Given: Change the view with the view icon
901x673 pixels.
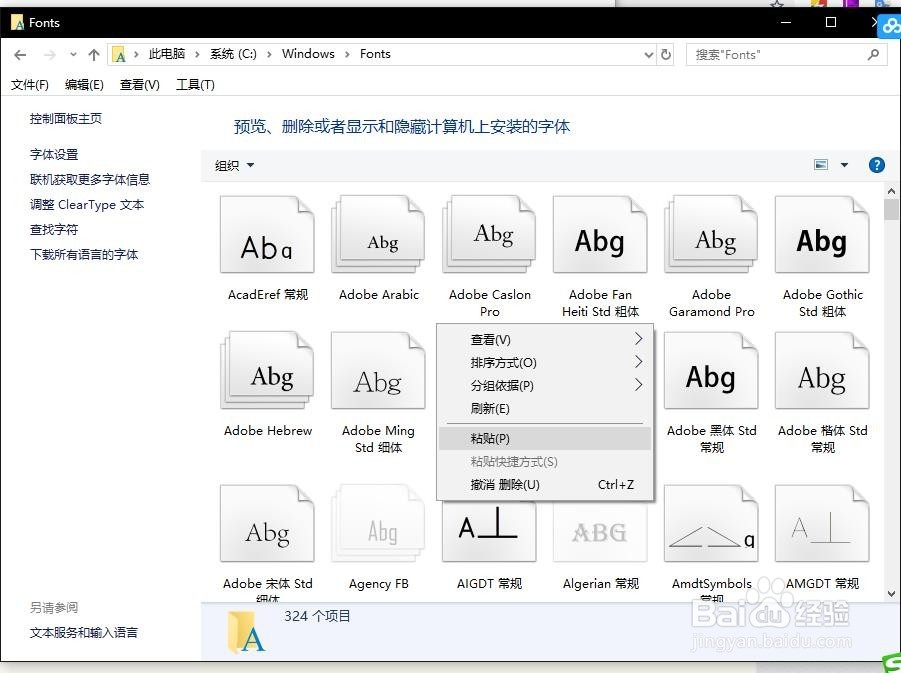Looking at the screenshot, I should pos(821,165).
